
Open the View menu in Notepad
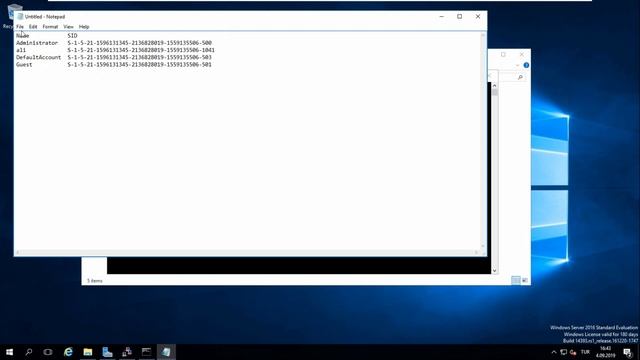tap(68, 27)
